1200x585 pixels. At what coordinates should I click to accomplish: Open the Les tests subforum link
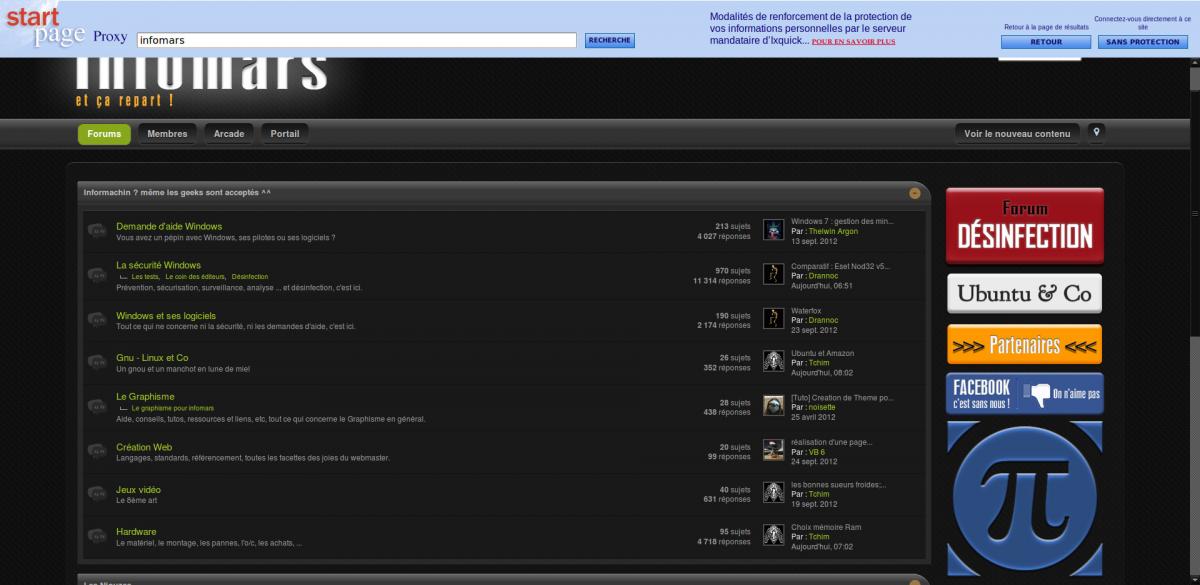coord(145,276)
